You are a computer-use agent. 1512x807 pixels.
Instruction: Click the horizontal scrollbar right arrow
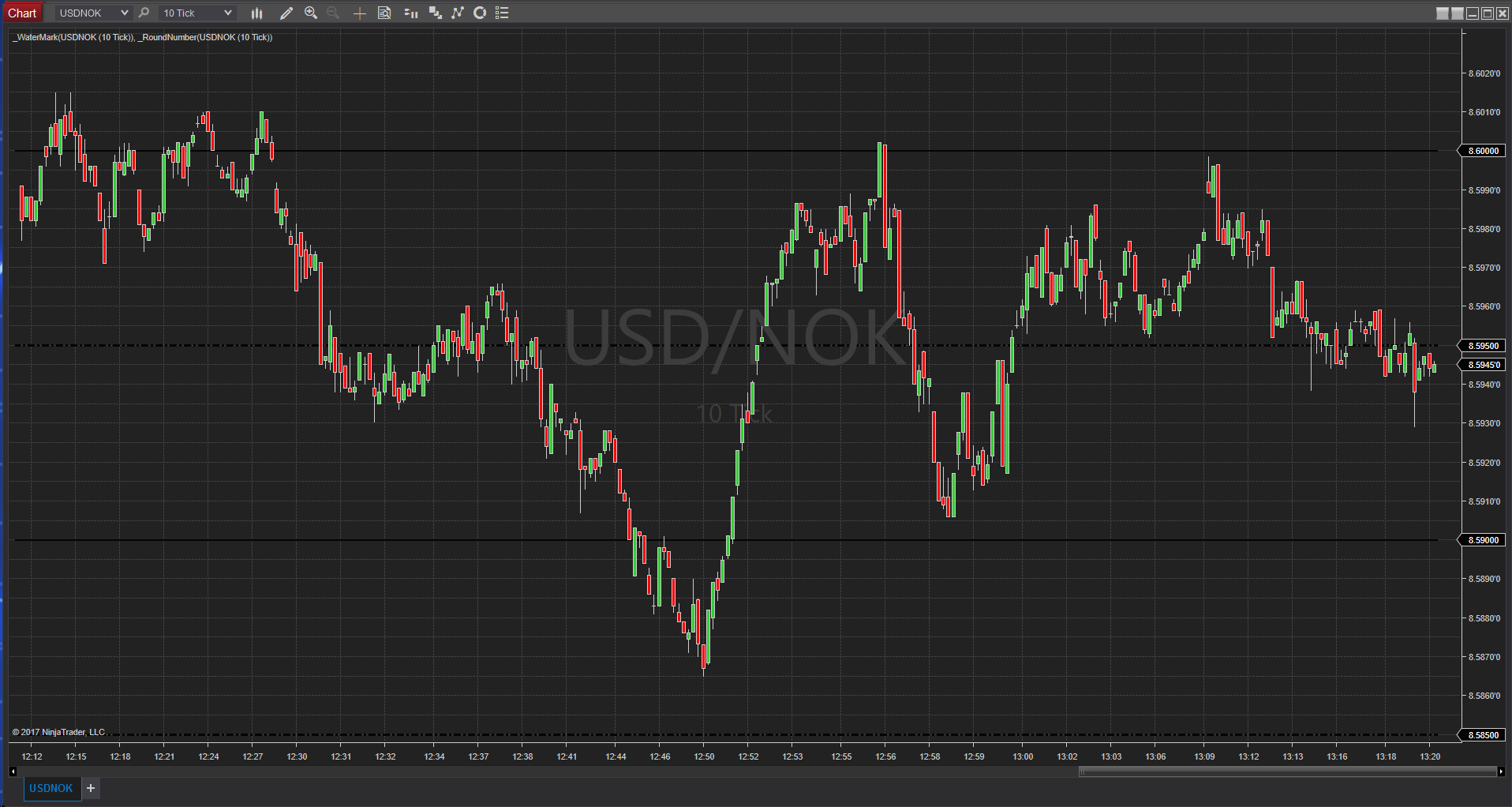point(1500,771)
